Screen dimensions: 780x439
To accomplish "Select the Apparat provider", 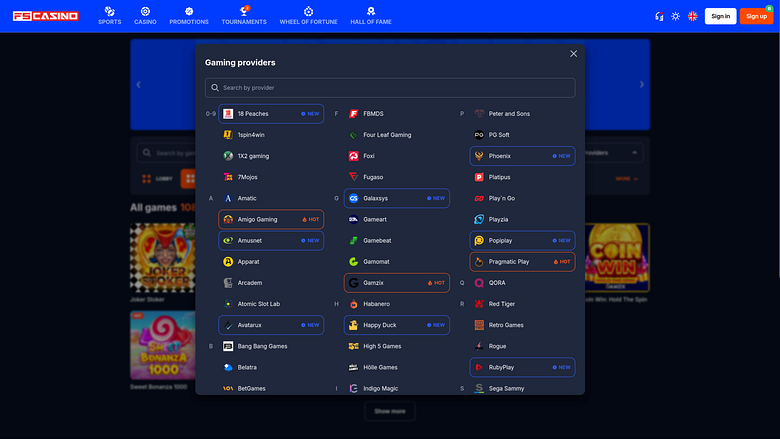I will click(271, 262).
